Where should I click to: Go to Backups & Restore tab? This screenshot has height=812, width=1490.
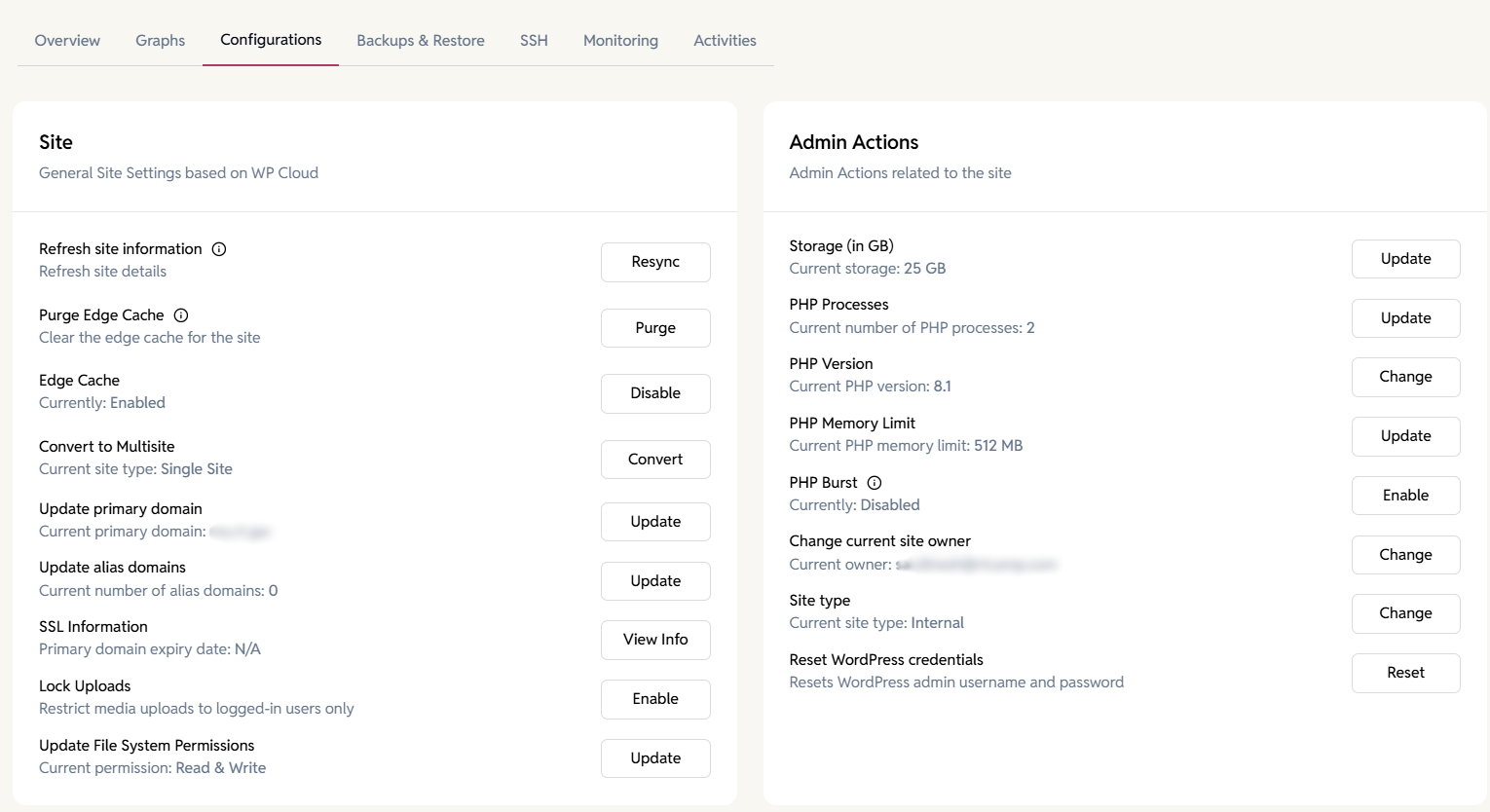pyautogui.click(x=421, y=40)
